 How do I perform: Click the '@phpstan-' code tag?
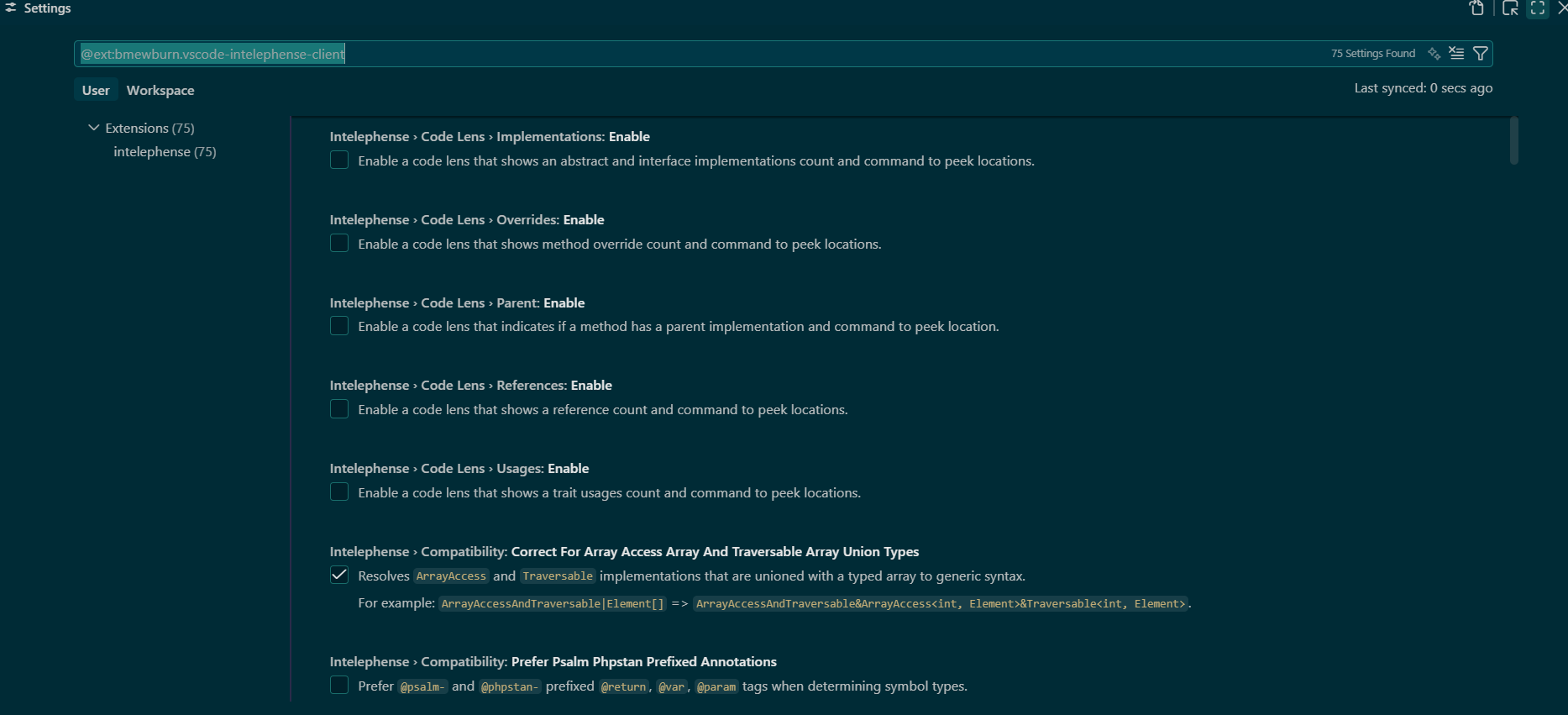point(510,687)
